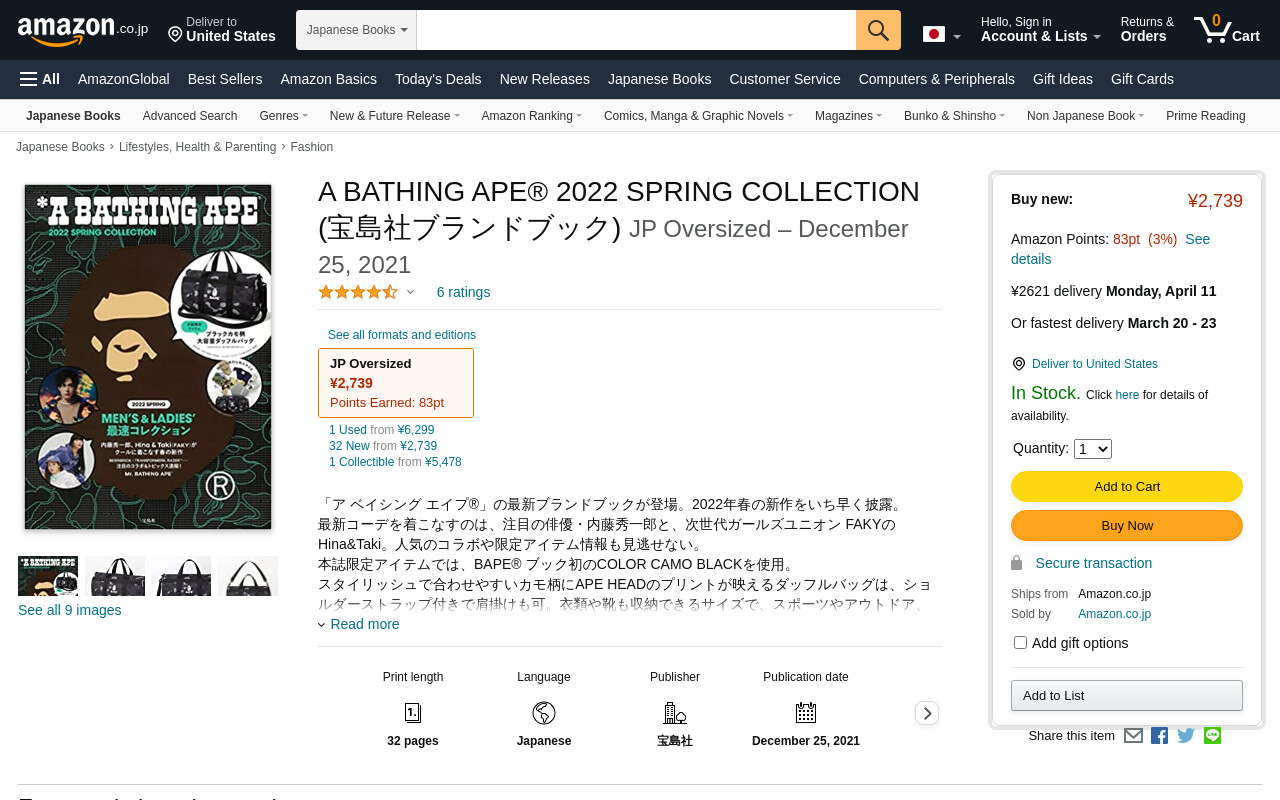This screenshot has height=800, width=1280.
Task: Go to Best Sellers
Action: pyautogui.click(x=225, y=79)
